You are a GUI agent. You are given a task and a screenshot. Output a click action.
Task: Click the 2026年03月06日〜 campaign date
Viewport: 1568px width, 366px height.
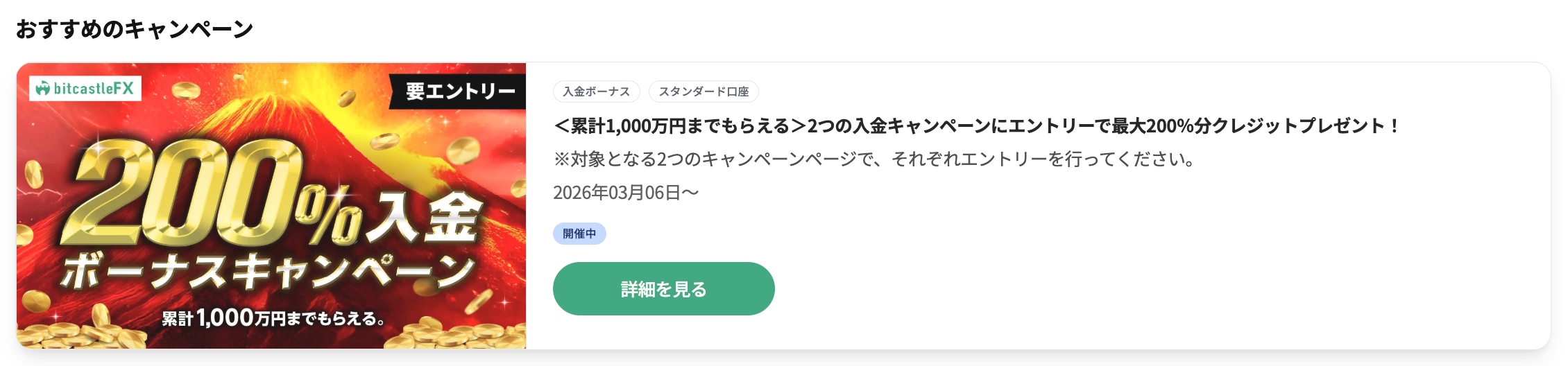point(626,192)
